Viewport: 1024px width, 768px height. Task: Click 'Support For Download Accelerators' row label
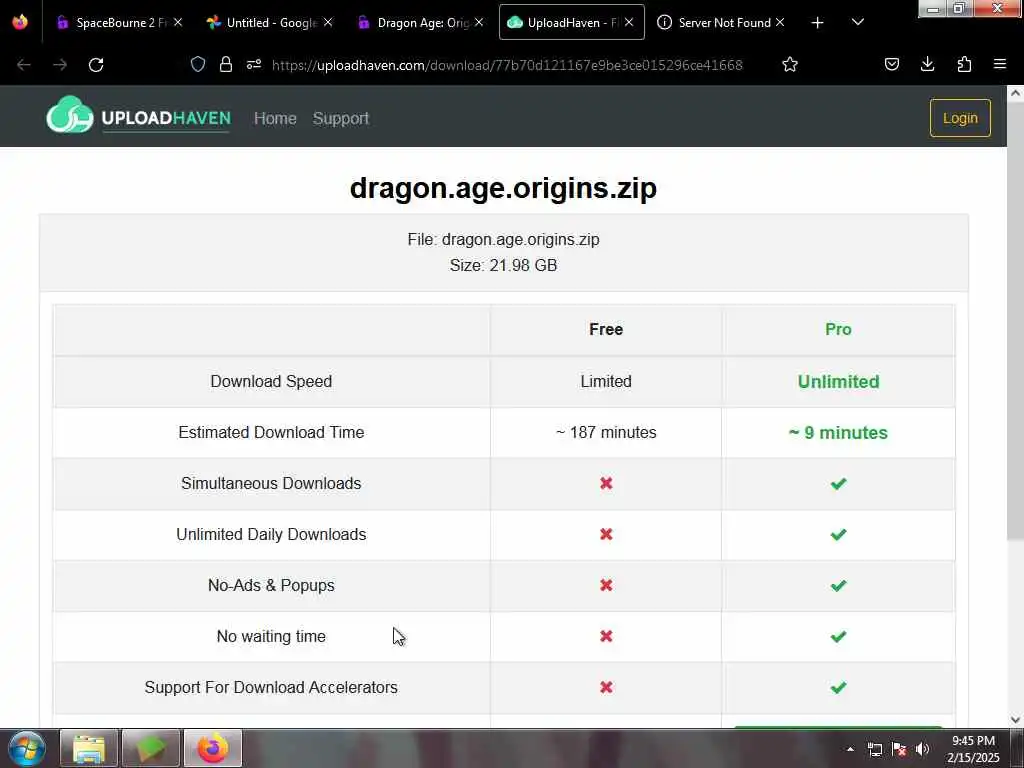[271, 687]
